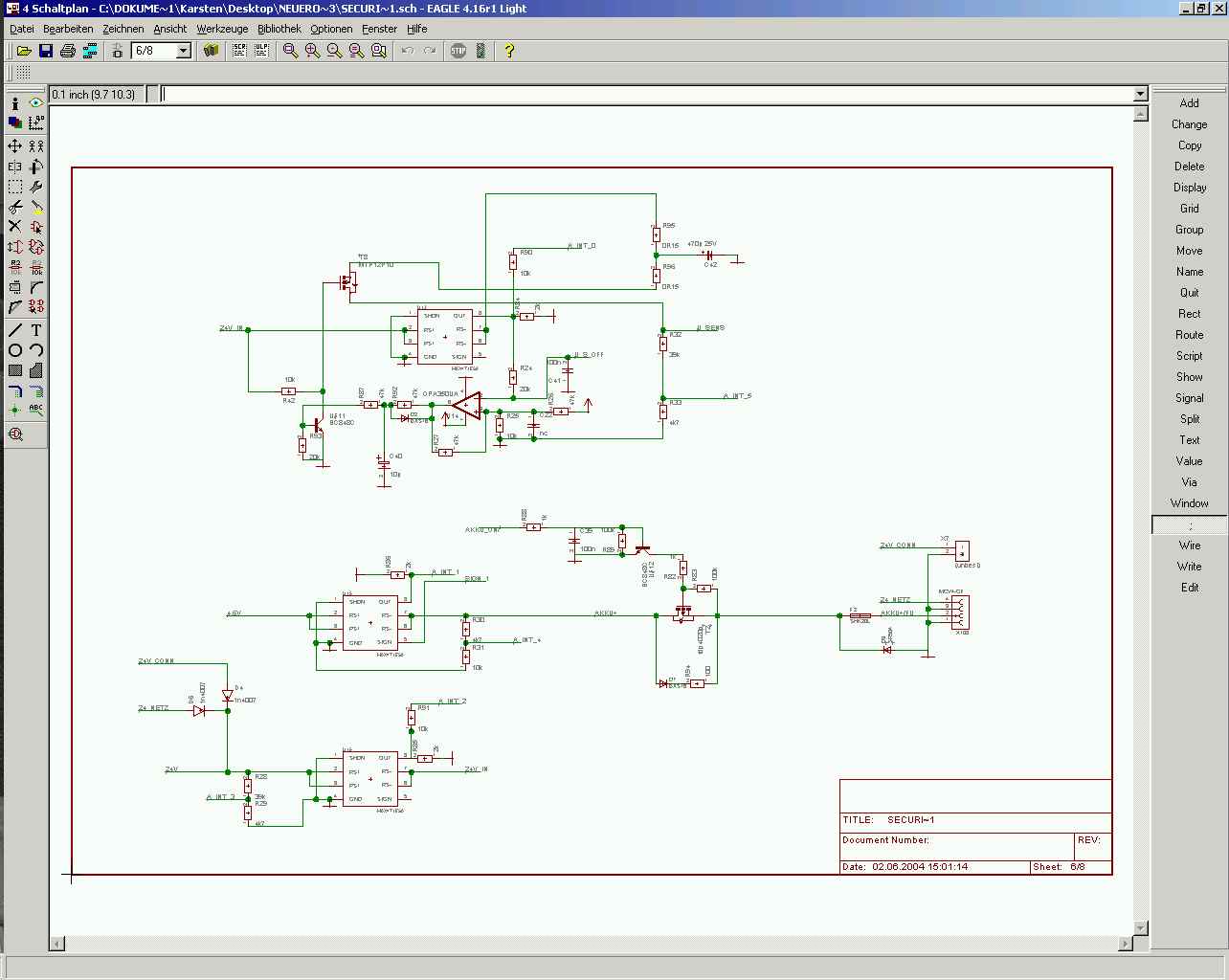
Task: Click the vertical scrollbar down arrow
Action: [x=1140, y=927]
